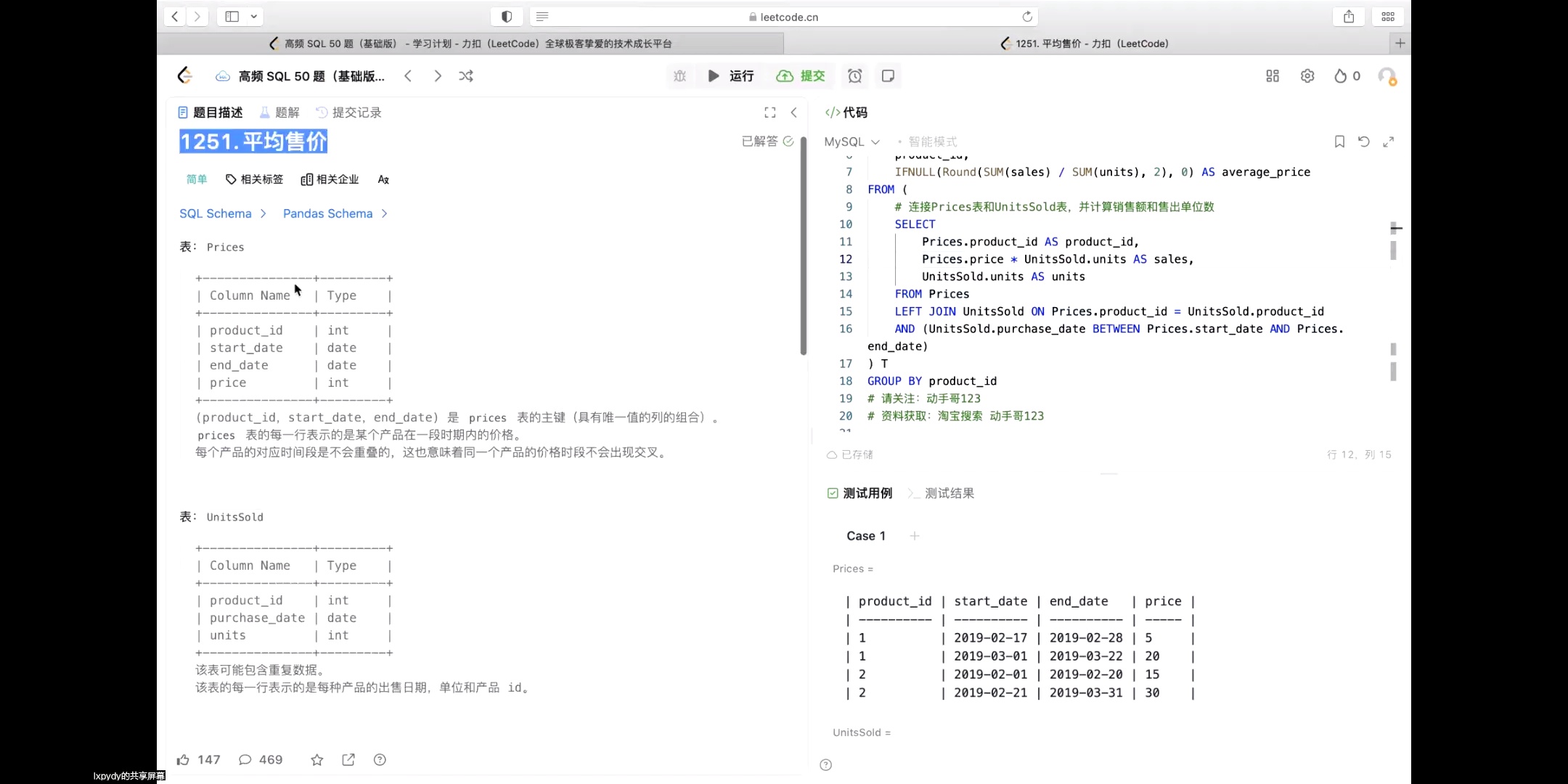Screen dimensions: 1568x784
Task: Expand the Pandas Schema section
Action: tap(335, 213)
